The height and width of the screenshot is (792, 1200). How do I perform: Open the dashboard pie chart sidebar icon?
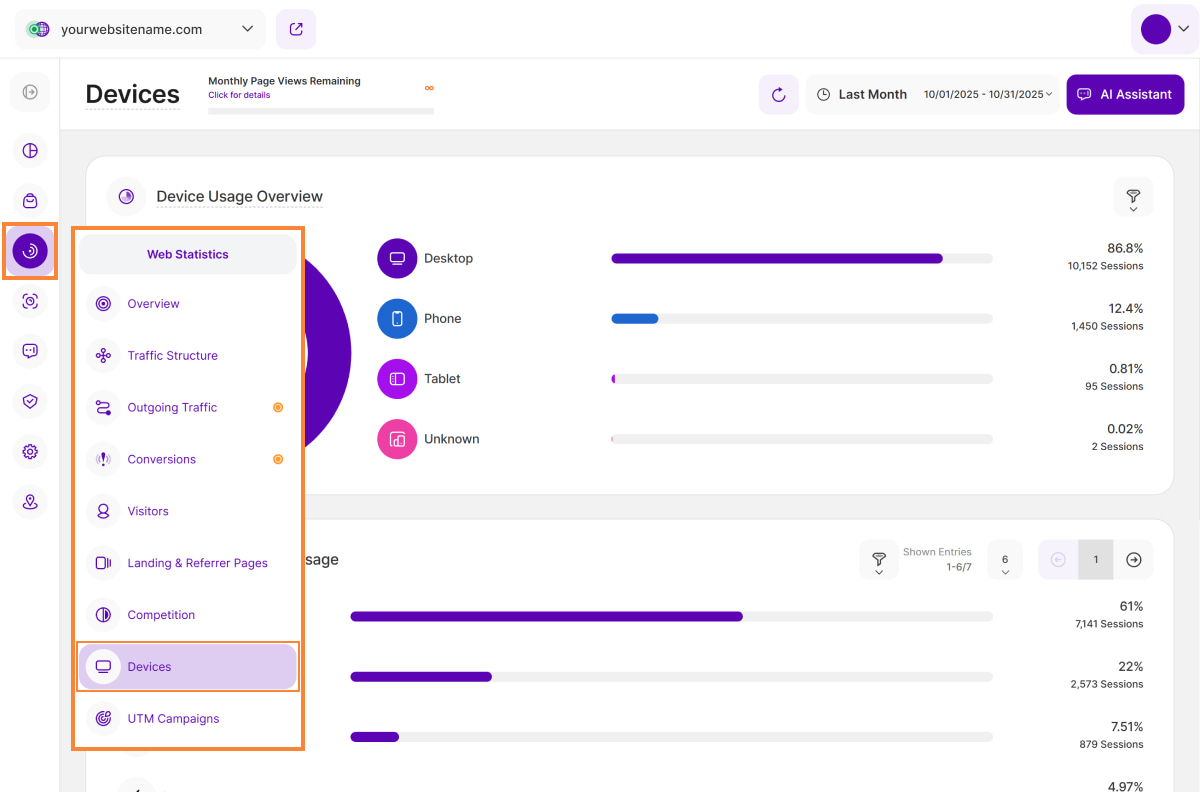pos(30,151)
